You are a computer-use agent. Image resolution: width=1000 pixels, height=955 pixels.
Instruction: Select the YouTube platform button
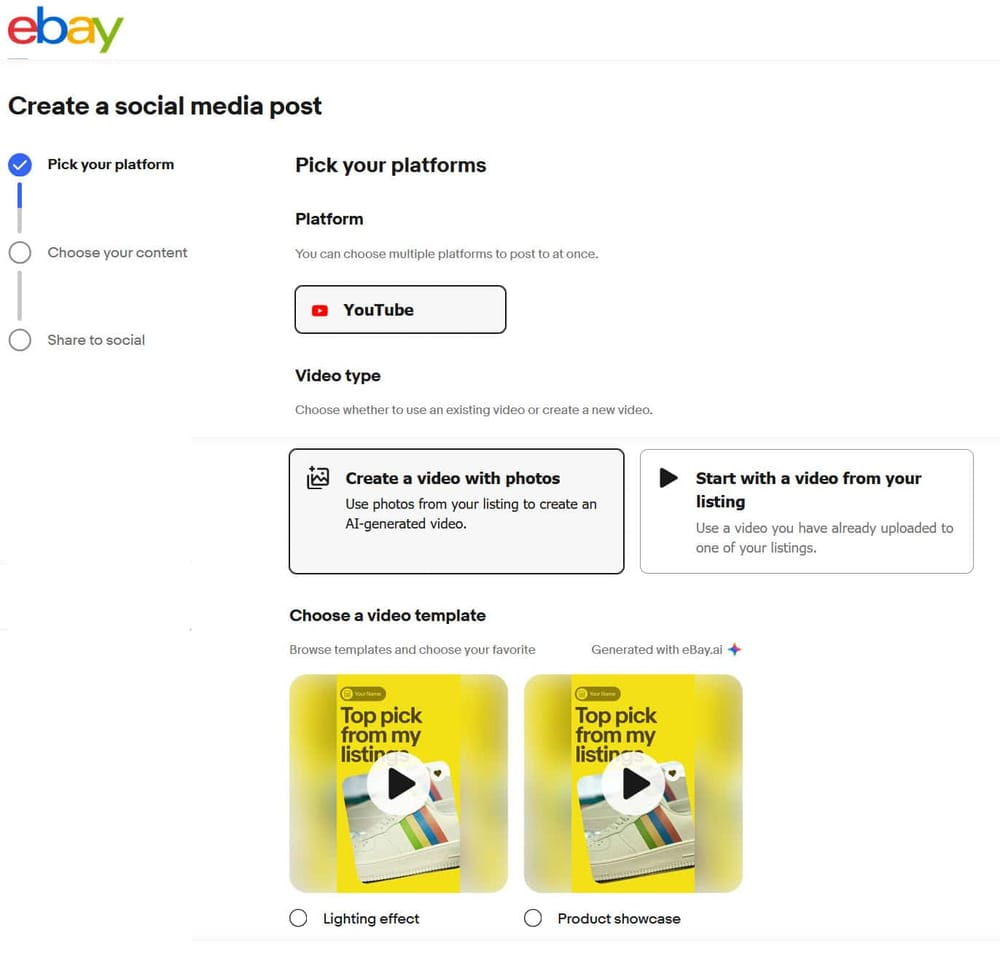400,310
